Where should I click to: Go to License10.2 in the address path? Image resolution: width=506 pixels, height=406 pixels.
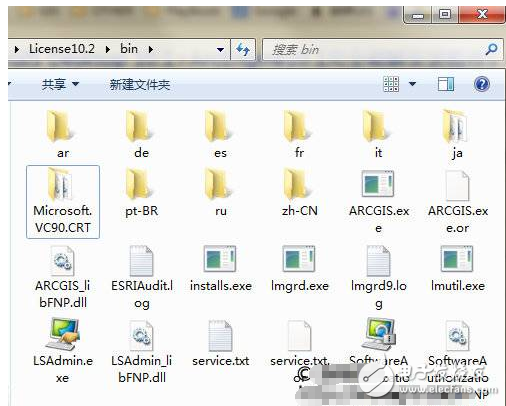point(62,49)
